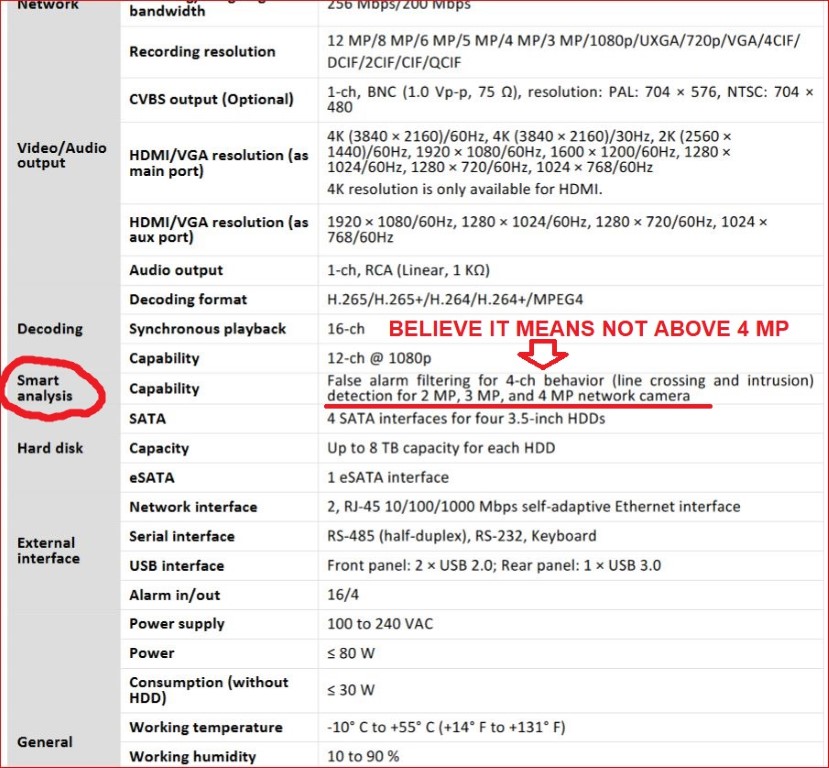829x768 pixels.
Task: Click the '12-ch @ 1080p' capability value
Action: coord(375,358)
